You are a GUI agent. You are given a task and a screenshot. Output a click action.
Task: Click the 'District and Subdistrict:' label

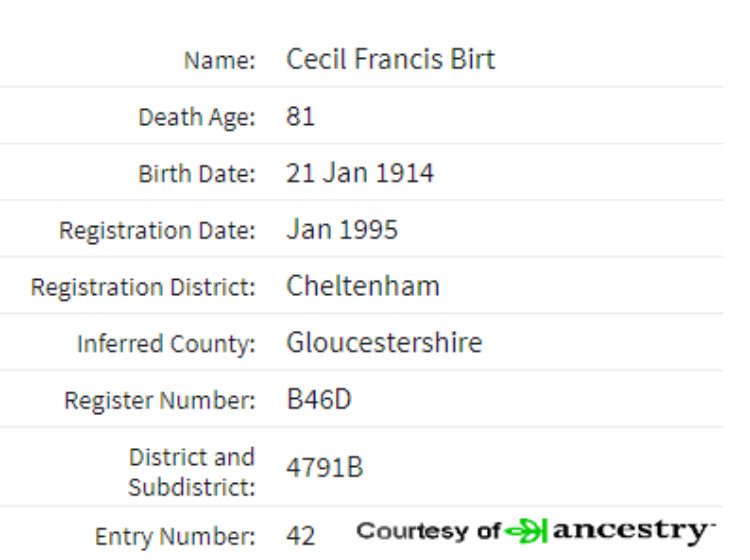(192, 472)
